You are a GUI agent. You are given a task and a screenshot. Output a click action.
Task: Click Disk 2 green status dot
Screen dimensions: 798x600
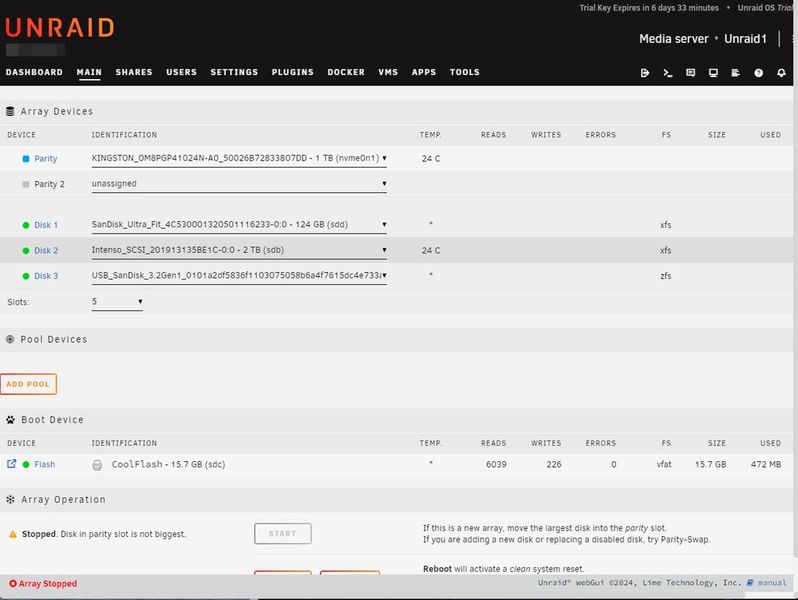(x=26, y=250)
